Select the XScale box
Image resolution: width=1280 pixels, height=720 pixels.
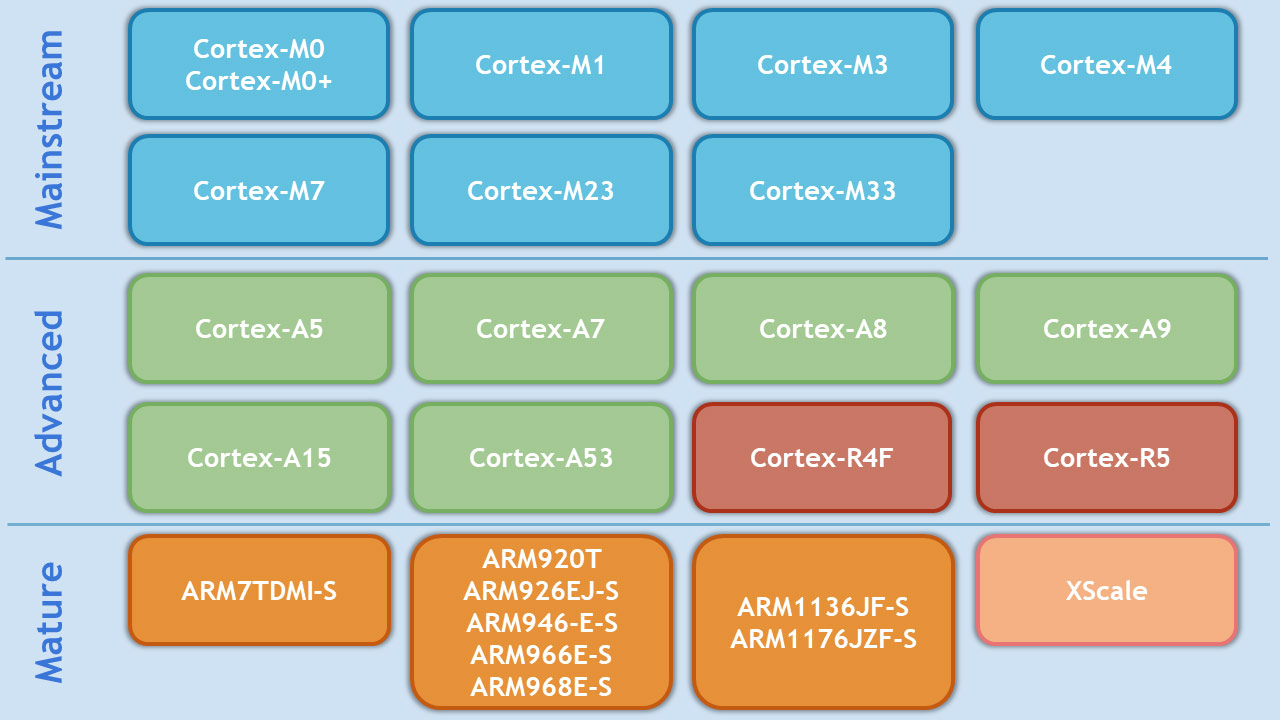coord(1106,590)
